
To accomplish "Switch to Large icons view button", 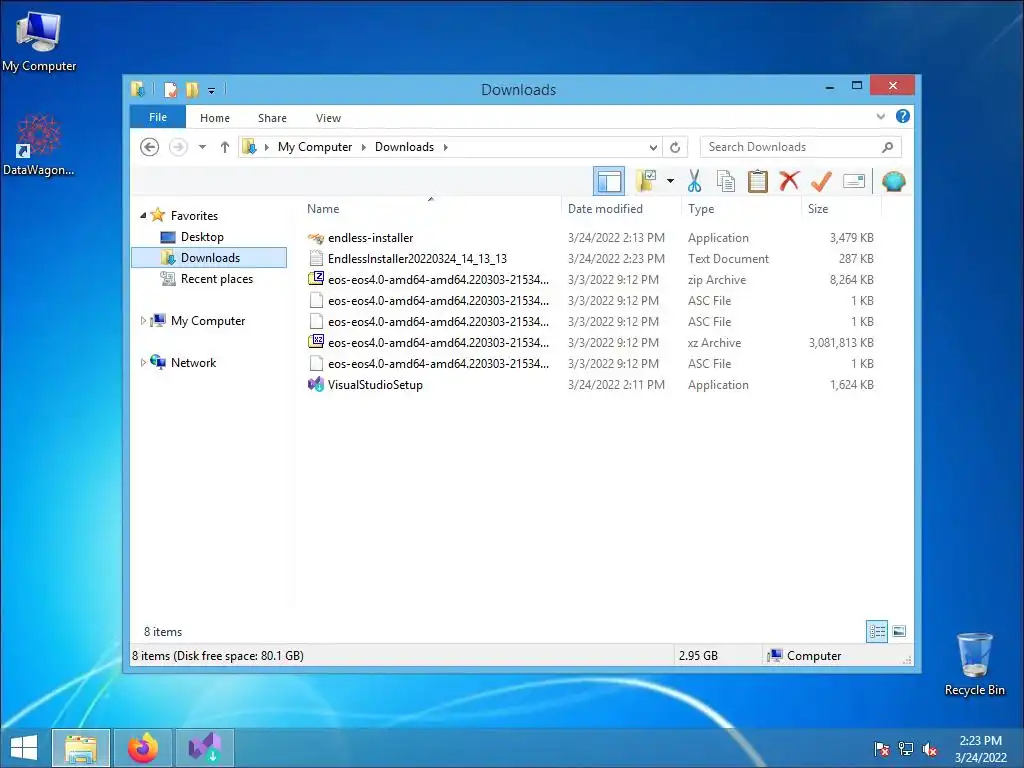I will click(899, 631).
